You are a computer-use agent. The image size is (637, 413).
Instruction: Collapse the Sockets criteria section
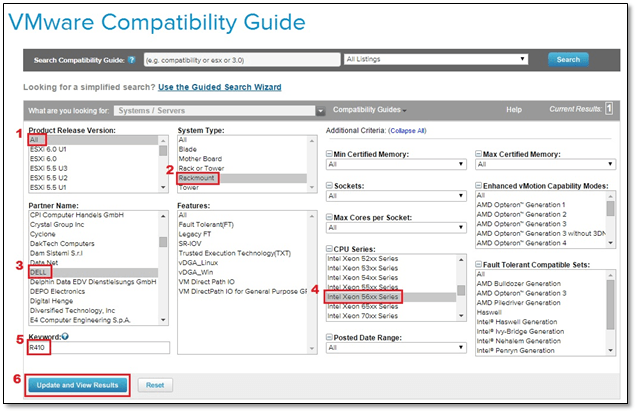tap(329, 186)
